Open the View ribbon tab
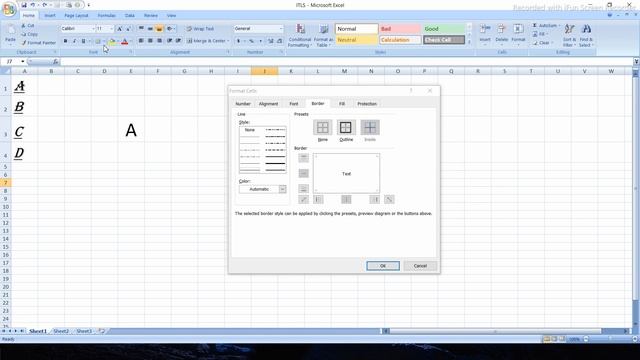The width and height of the screenshot is (640, 360). (171, 16)
